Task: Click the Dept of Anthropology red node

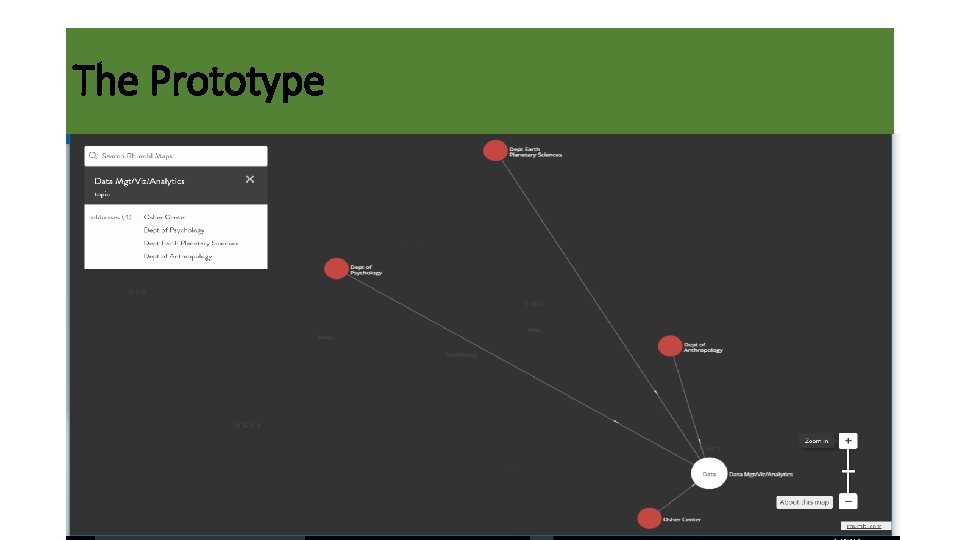Action: (670, 346)
